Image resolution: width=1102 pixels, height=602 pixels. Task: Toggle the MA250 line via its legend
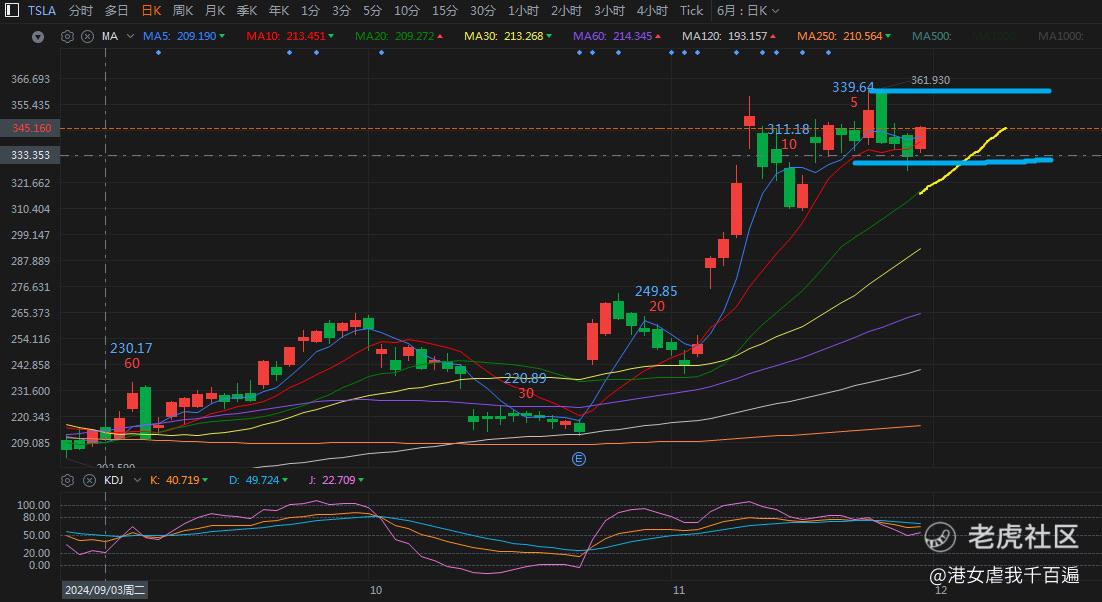(845, 36)
